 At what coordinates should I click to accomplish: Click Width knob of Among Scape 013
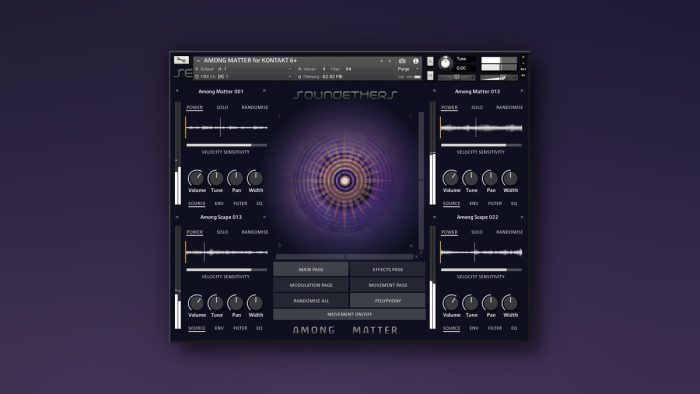255,303
